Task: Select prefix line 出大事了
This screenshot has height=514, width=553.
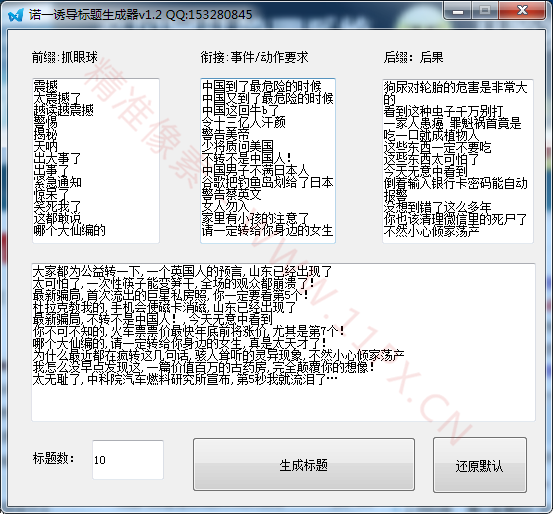Action: coord(57,158)
